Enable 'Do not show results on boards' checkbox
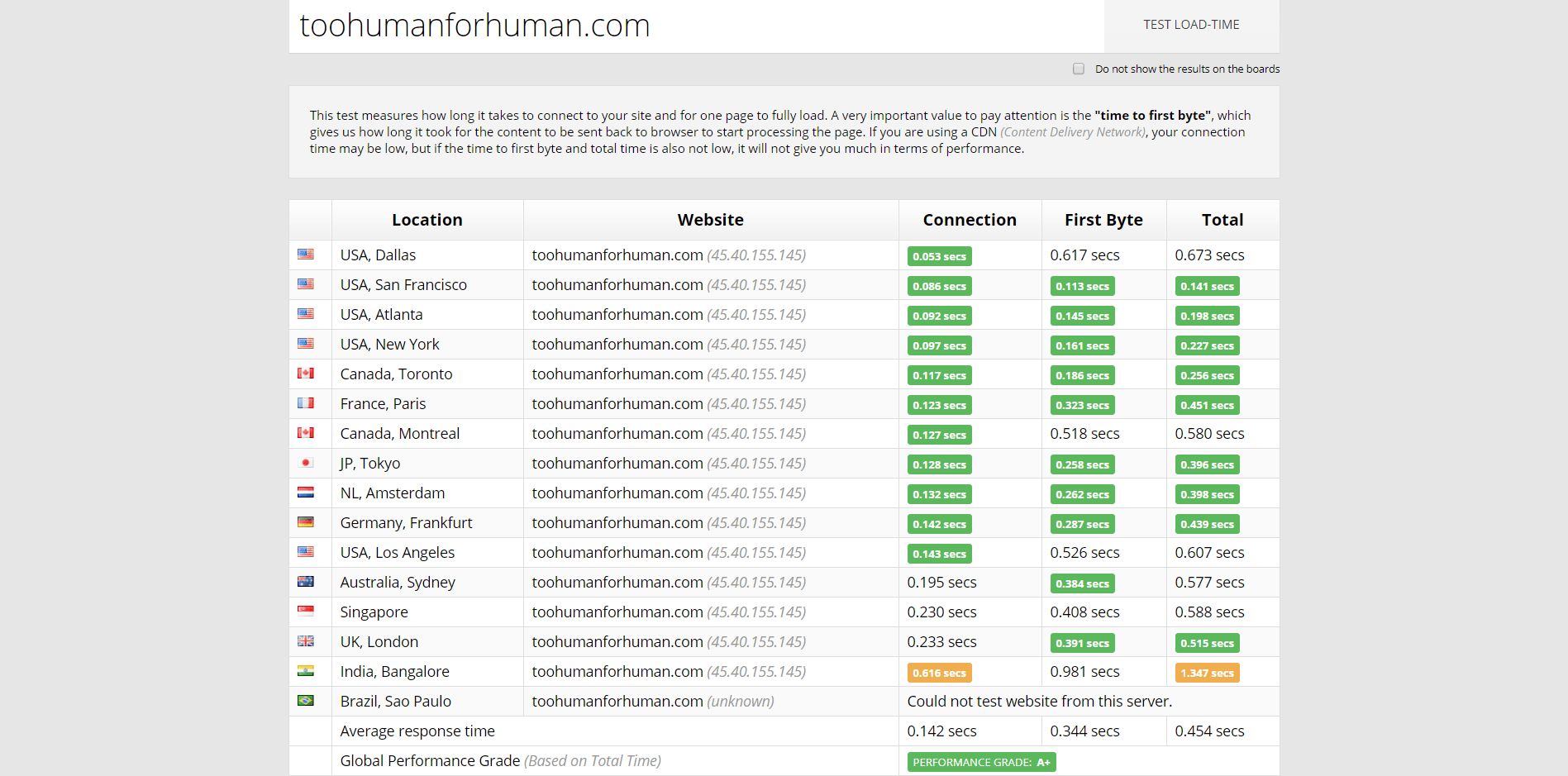Viewport: 1568px width, 776px height. pos(1079,69)
